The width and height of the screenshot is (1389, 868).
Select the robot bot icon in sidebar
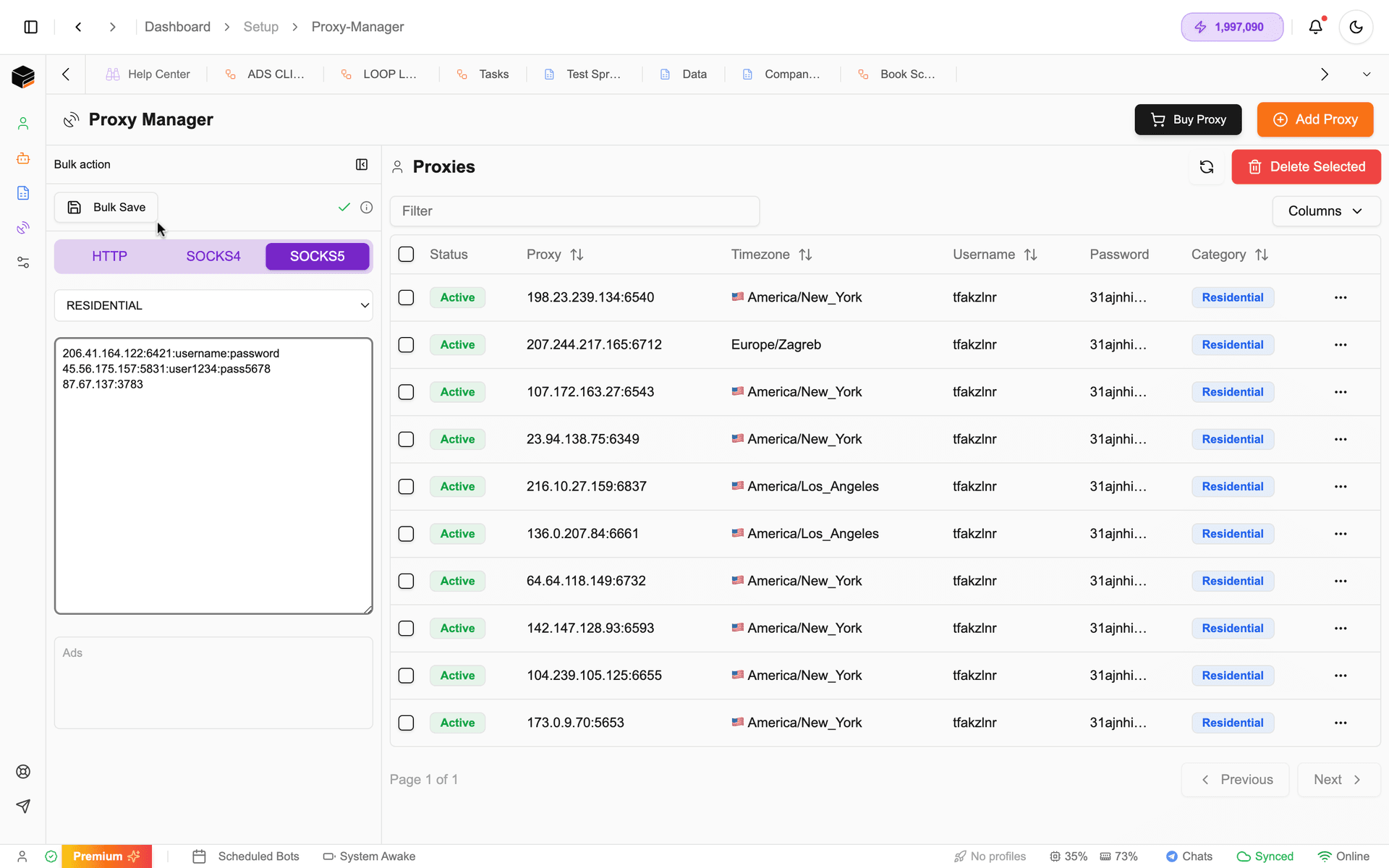coord(23,158)
